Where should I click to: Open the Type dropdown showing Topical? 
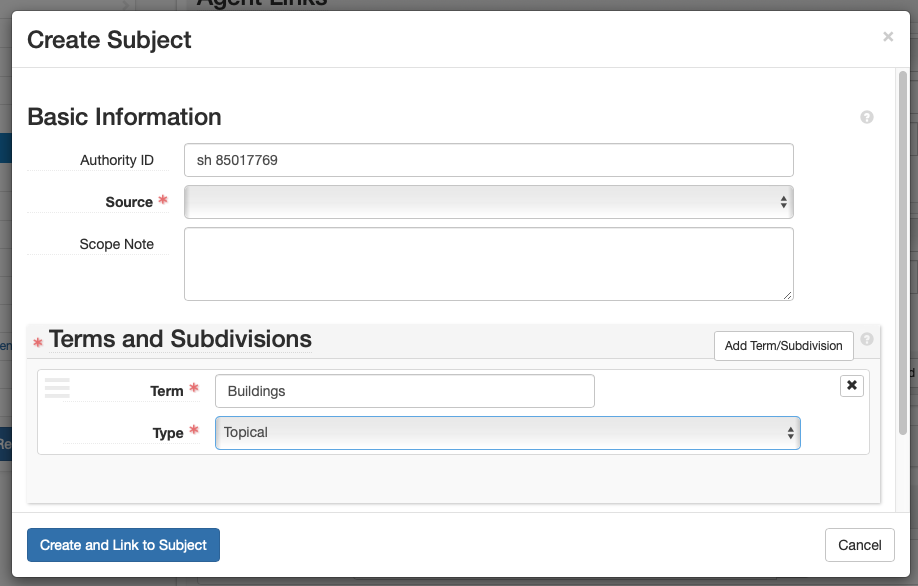coord(507,433)
